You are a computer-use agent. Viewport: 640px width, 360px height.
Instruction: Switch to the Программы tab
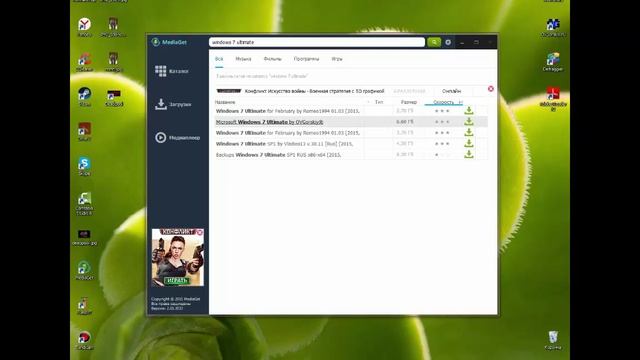pyautogui.click(x=307, y=59)
